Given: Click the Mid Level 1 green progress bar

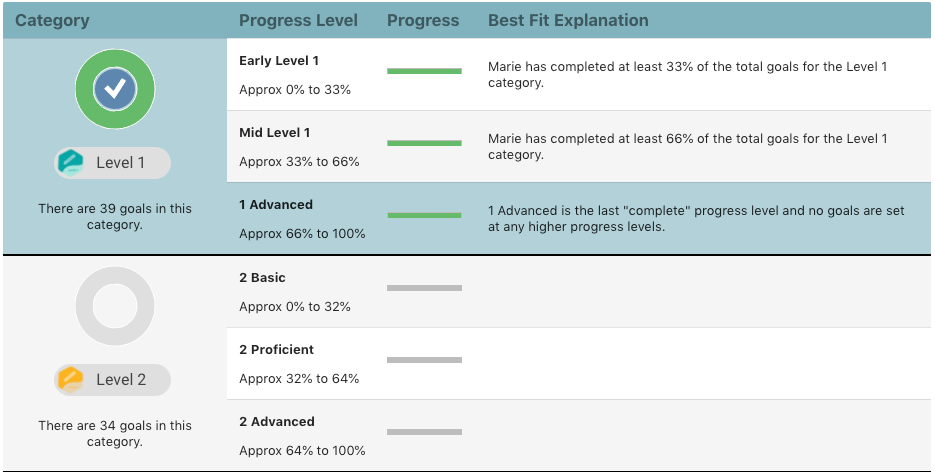Looking at the screenshot, I should pyautogui.click(x=424, y=143).
